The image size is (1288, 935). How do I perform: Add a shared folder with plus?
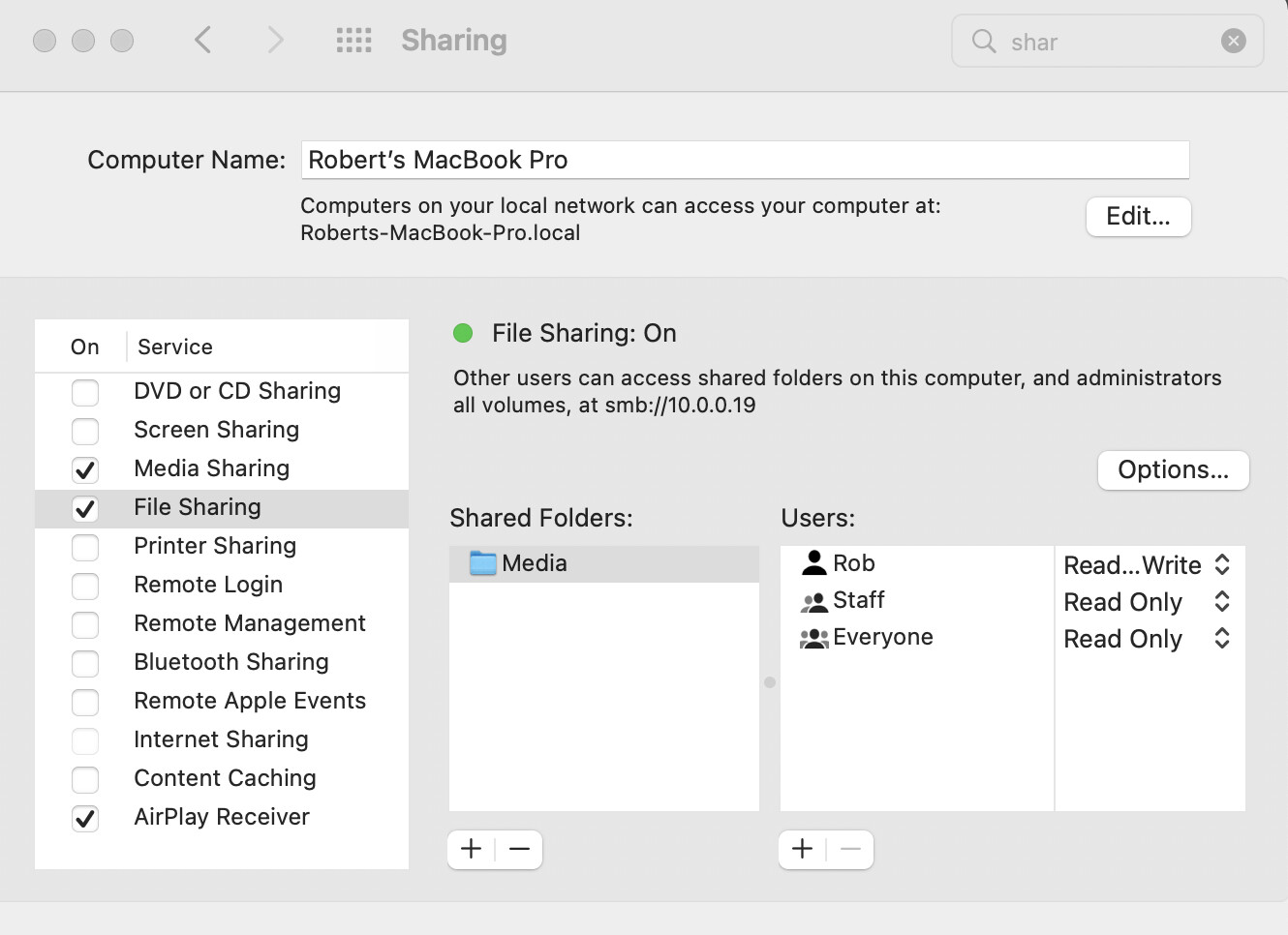[x=472, y=849]
